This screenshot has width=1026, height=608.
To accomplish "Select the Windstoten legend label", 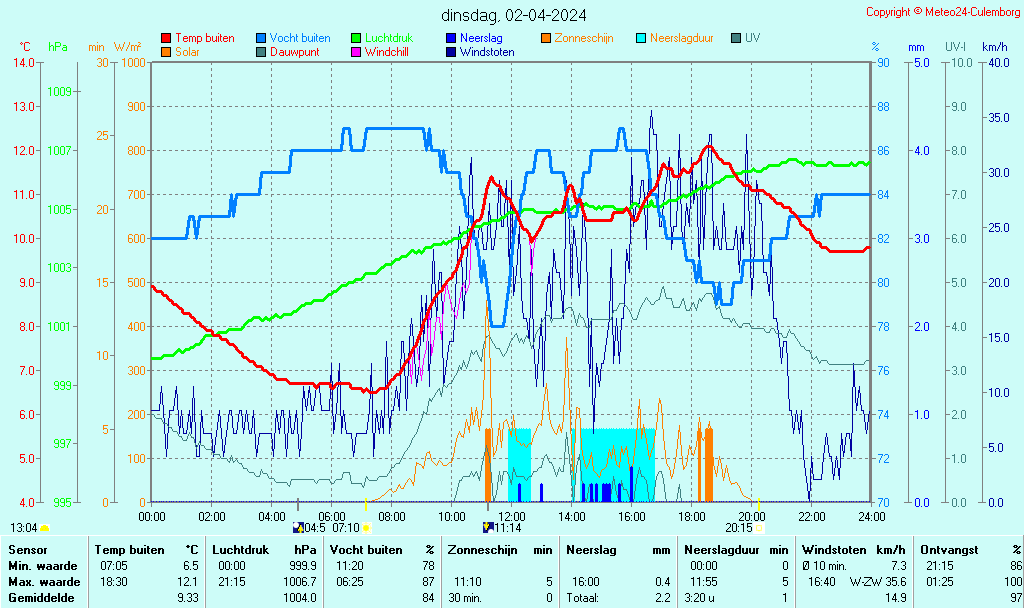I will pos(487,52).
